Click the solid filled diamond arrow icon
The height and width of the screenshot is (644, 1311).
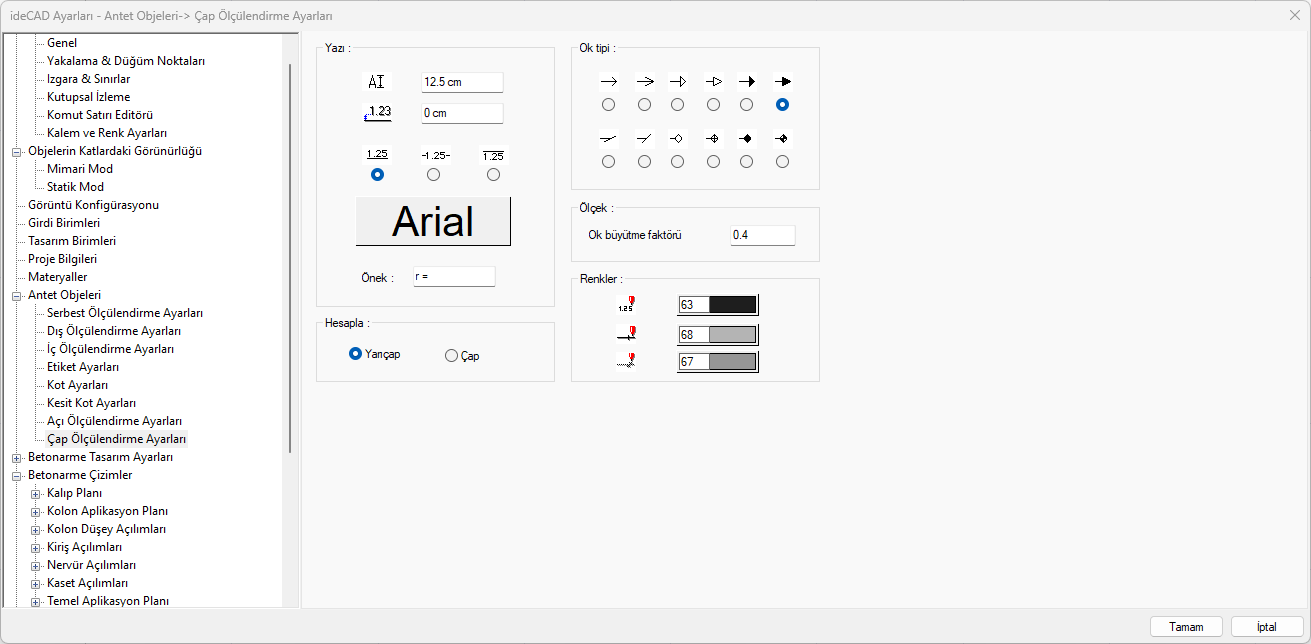pyautogui.click(x=746, y=139)
